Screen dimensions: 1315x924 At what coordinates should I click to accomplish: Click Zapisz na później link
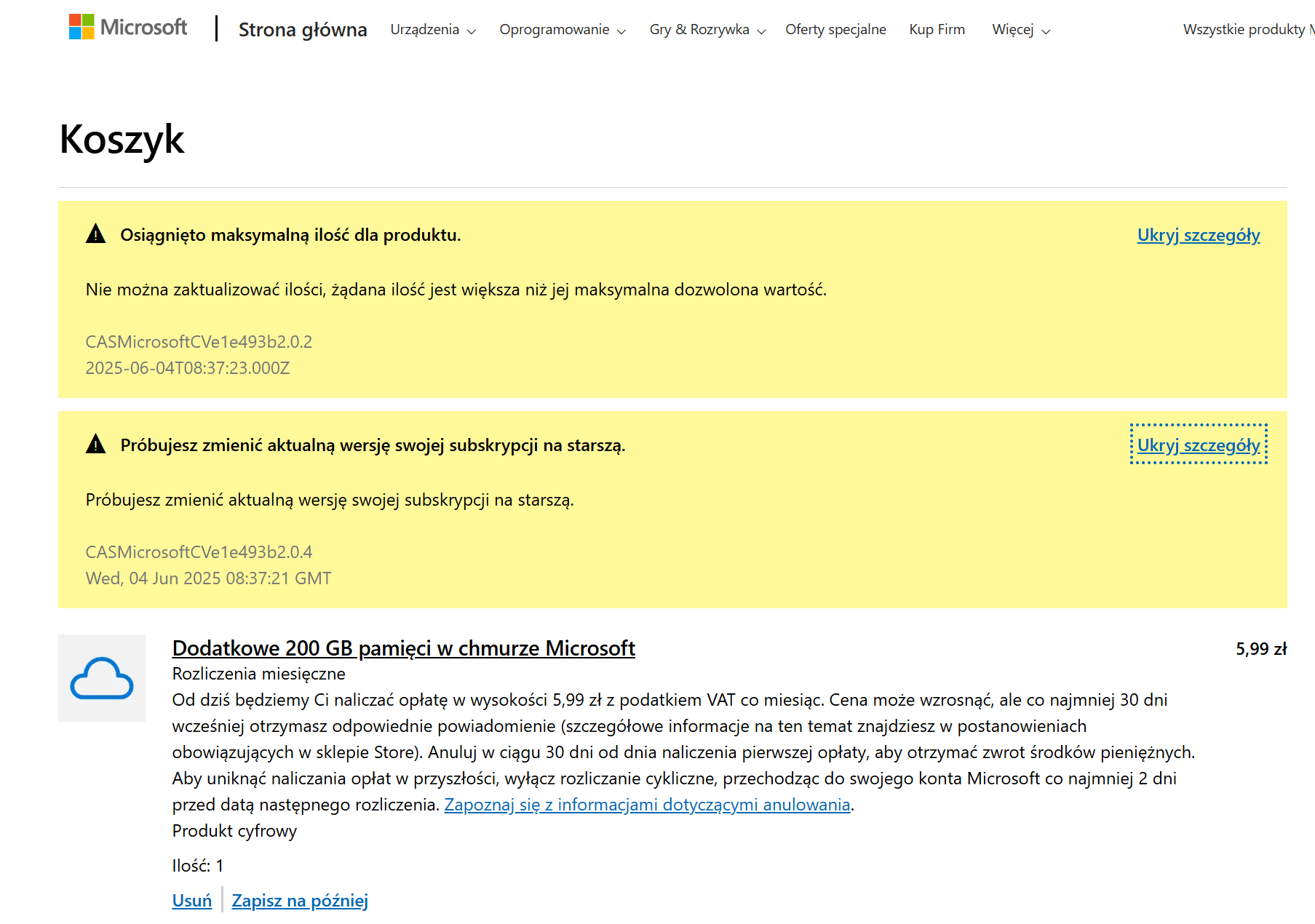point(300,901)
